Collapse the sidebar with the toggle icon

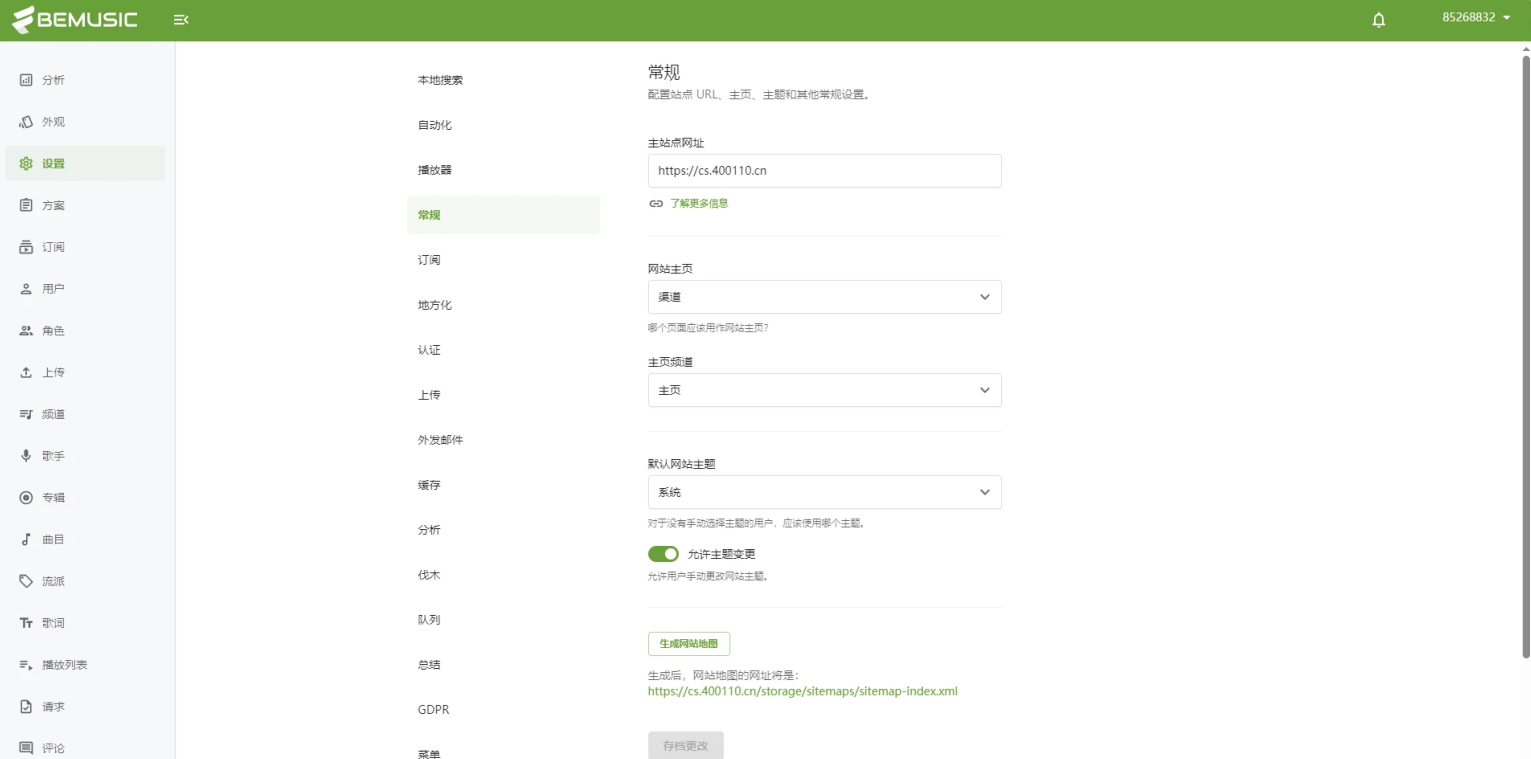point(181,19)
